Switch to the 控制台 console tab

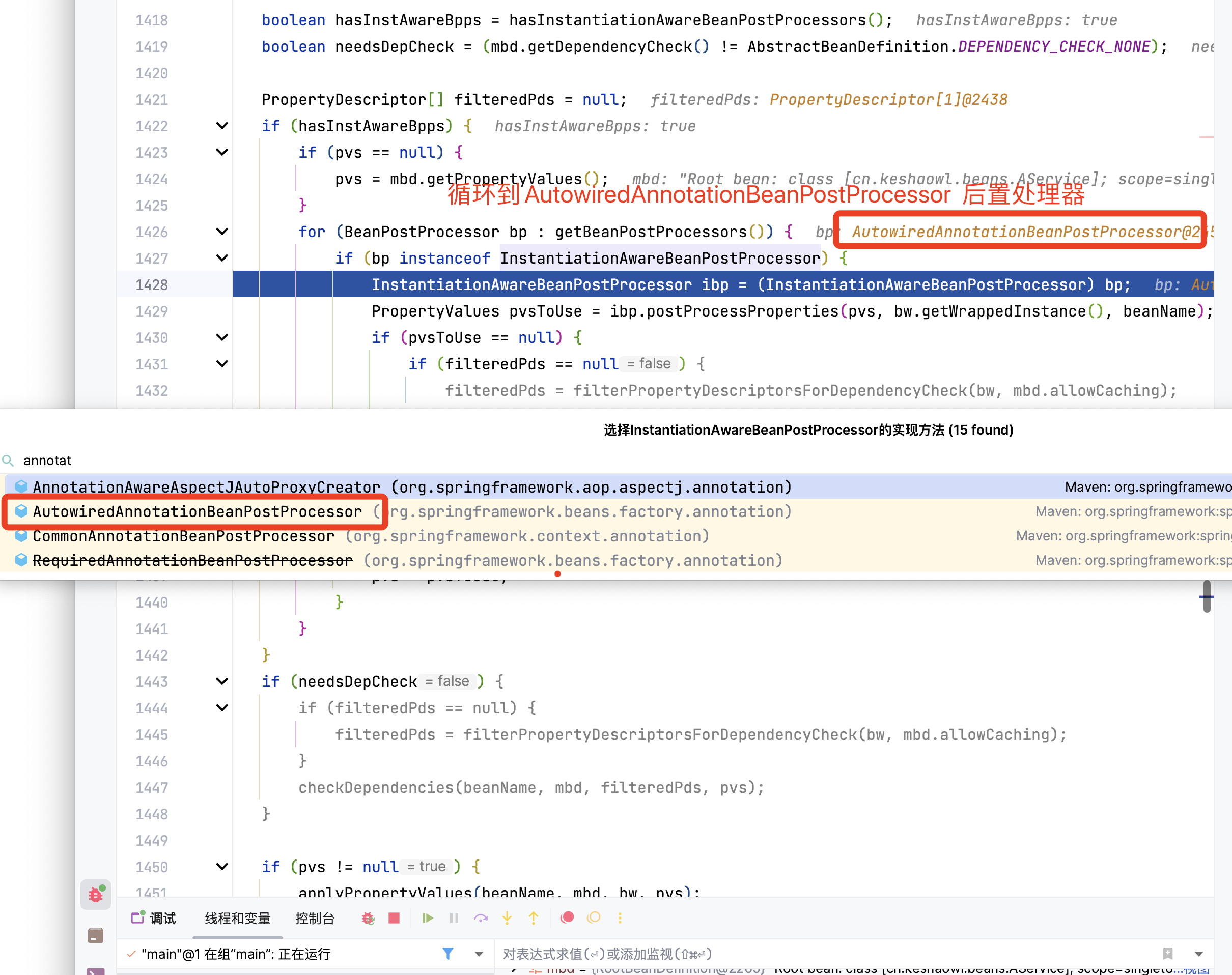(x=315, y=918)
